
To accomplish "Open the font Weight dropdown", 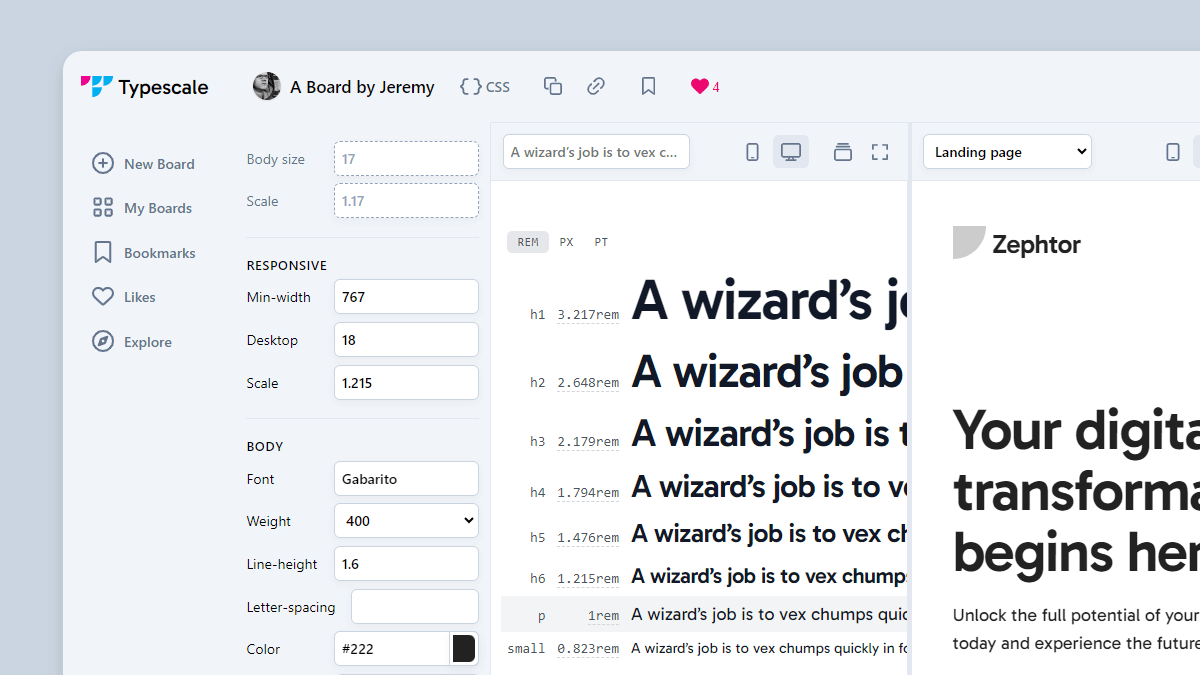I will [x=406, y=520].
